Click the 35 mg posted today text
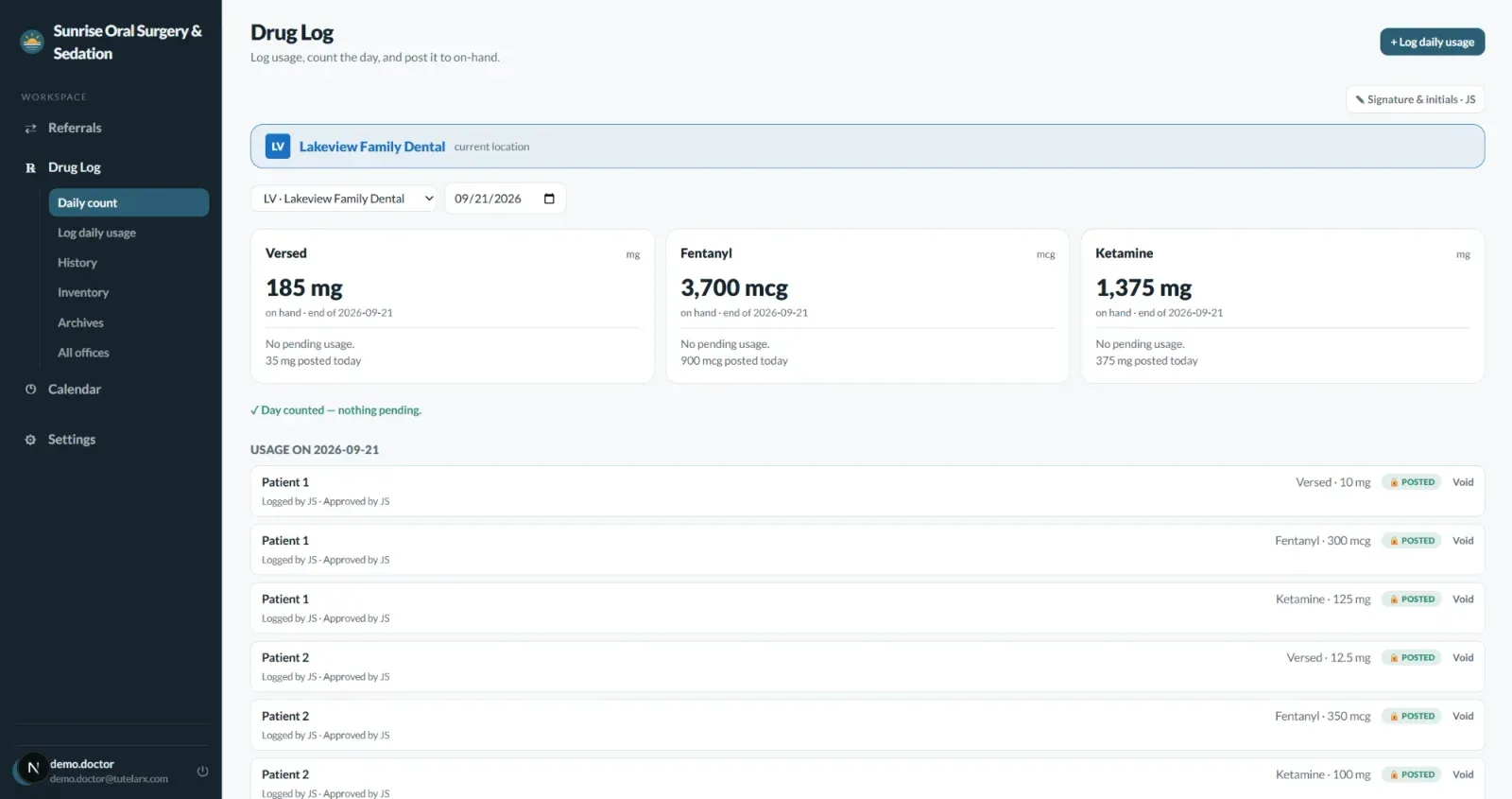The image size is (1512, 799). point(313,361)
